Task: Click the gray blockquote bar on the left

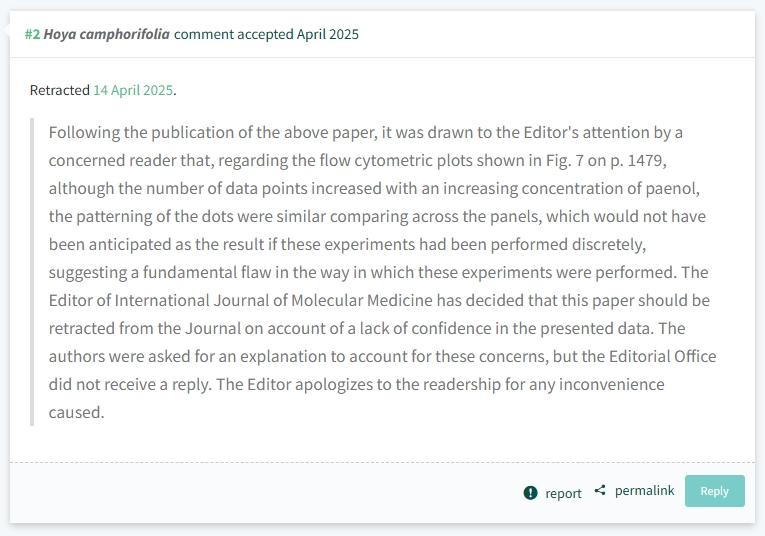Action: (32, 272)
